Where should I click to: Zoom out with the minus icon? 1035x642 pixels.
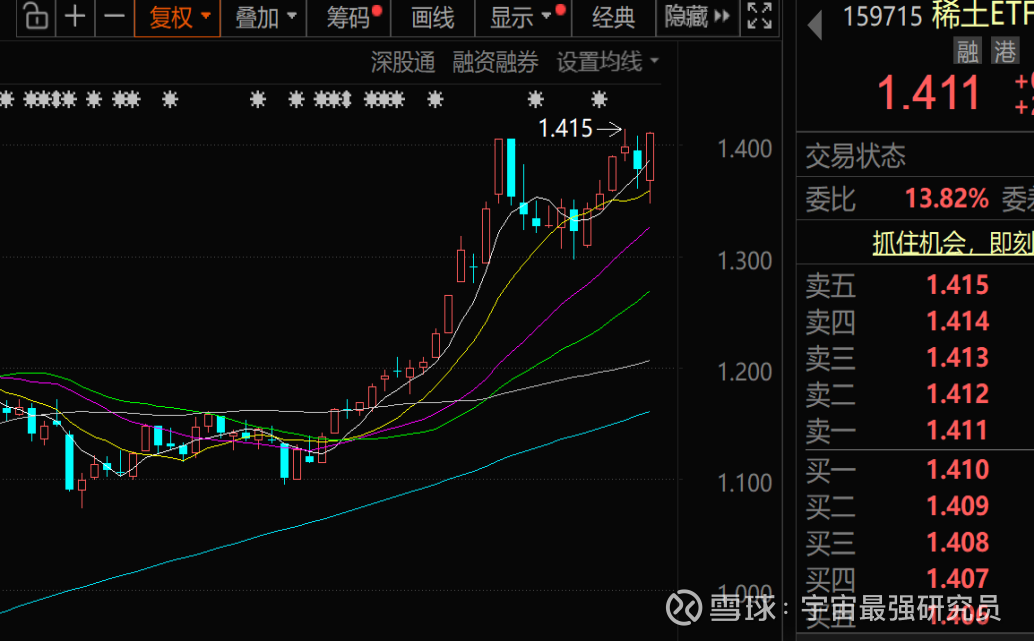115,16
